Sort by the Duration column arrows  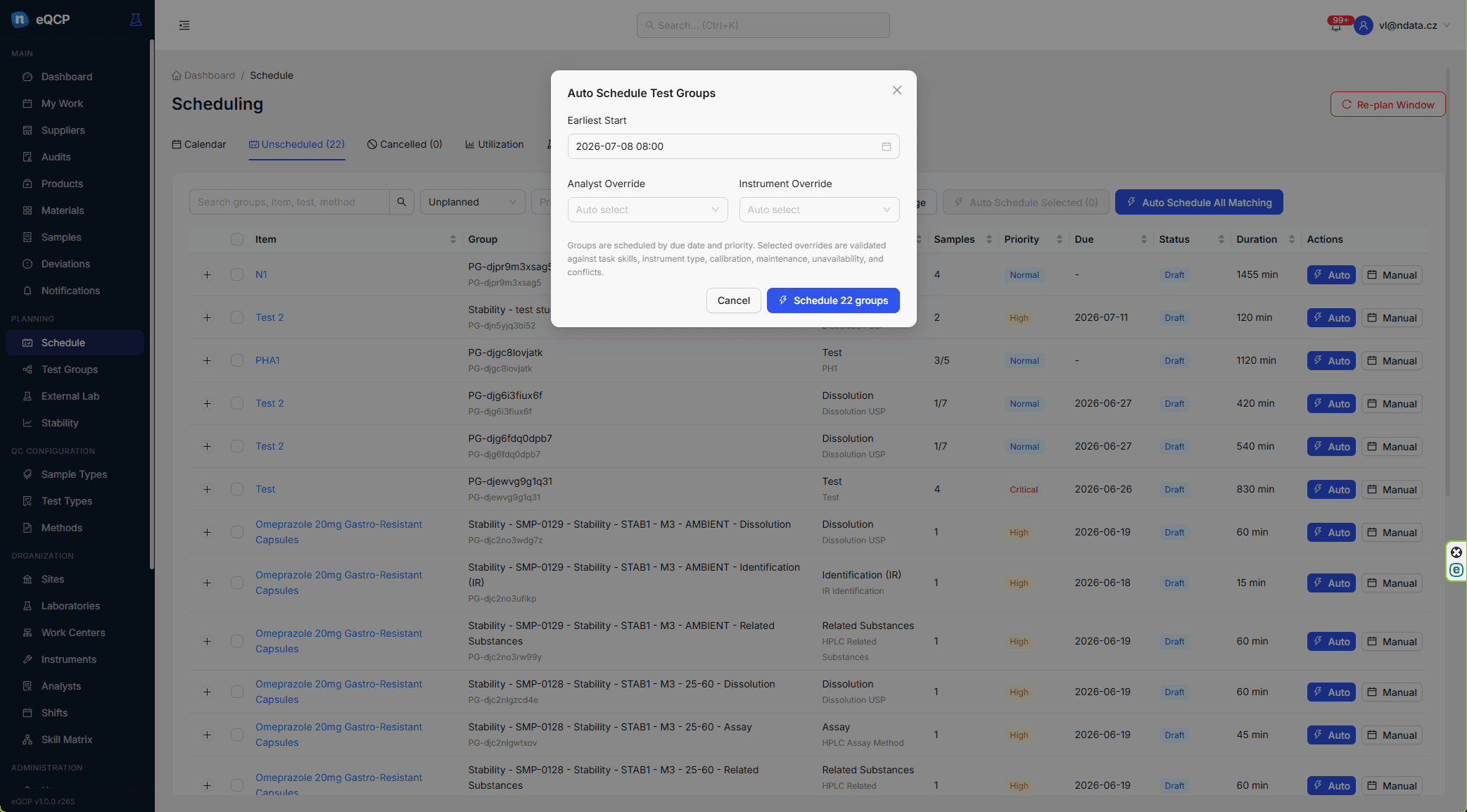tap(1291, 239)
